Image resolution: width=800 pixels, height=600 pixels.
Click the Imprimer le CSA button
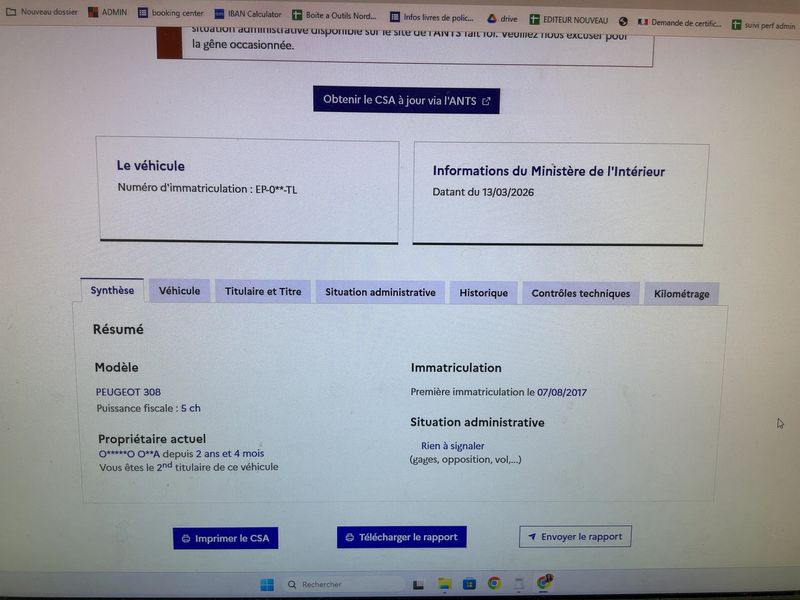(x=226, y=538)
